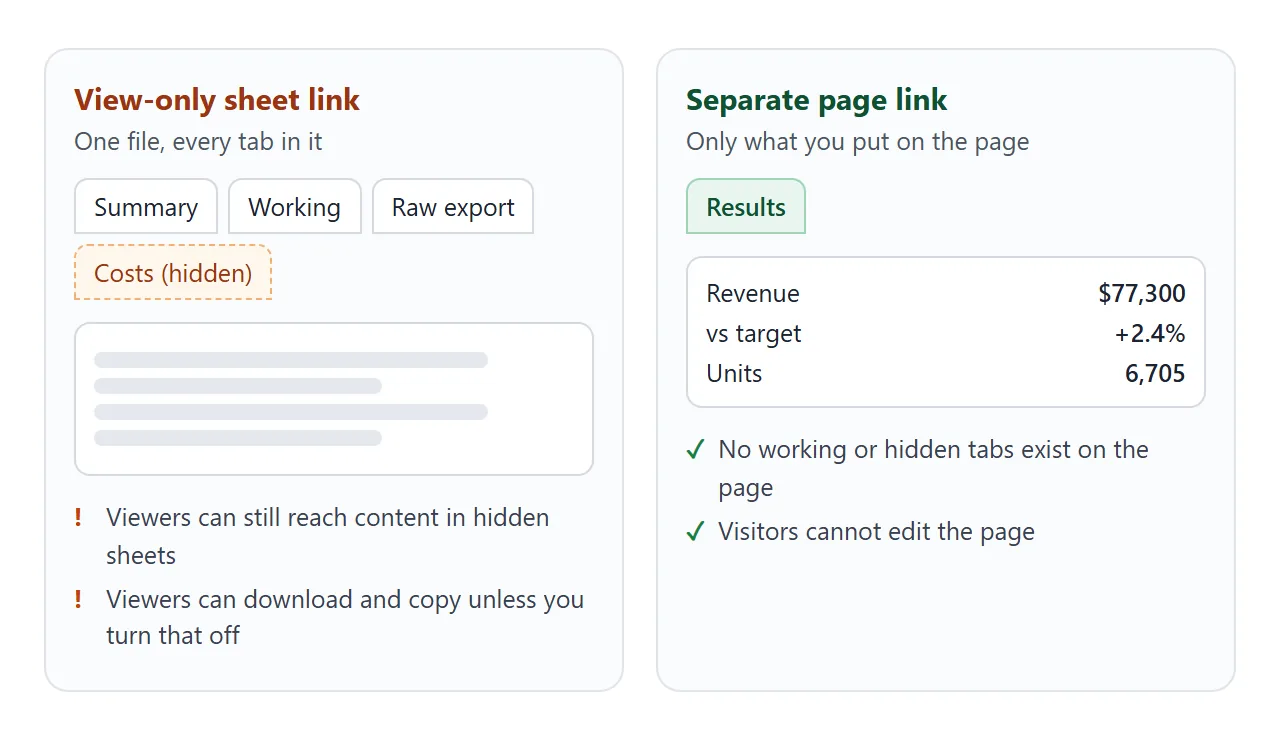Screen dimensions: 1280x744
Task: Click 'Viewers can download and copy' note
Action: (345, 618)
